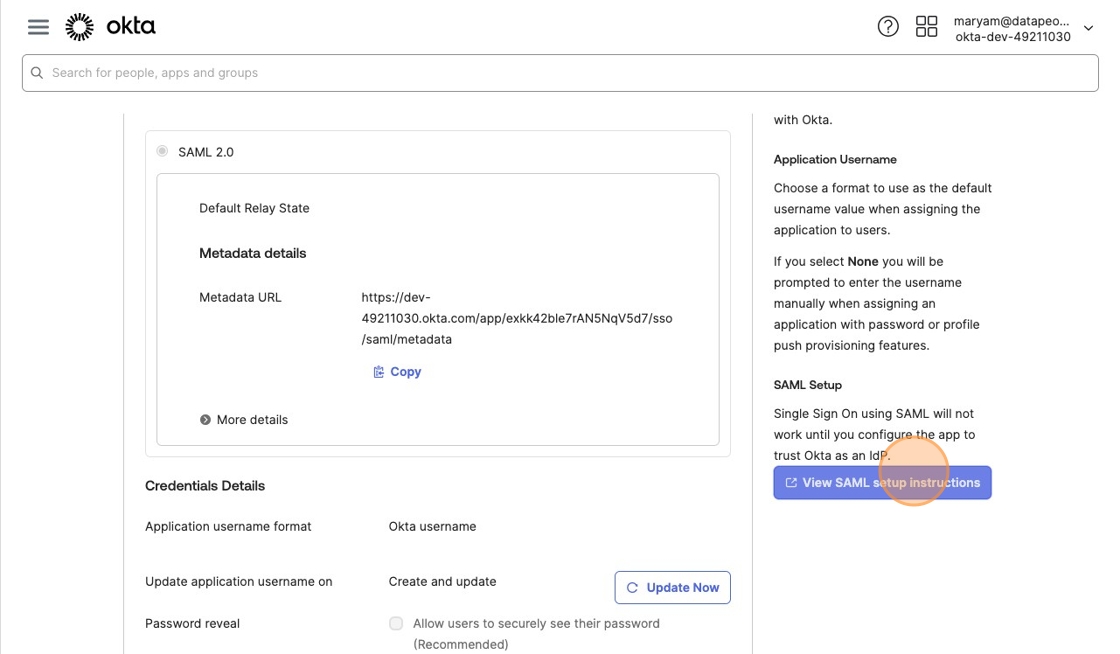Click the external link icon on SAML instructions
The image size is (1120, 654).
tap(791, 483)
